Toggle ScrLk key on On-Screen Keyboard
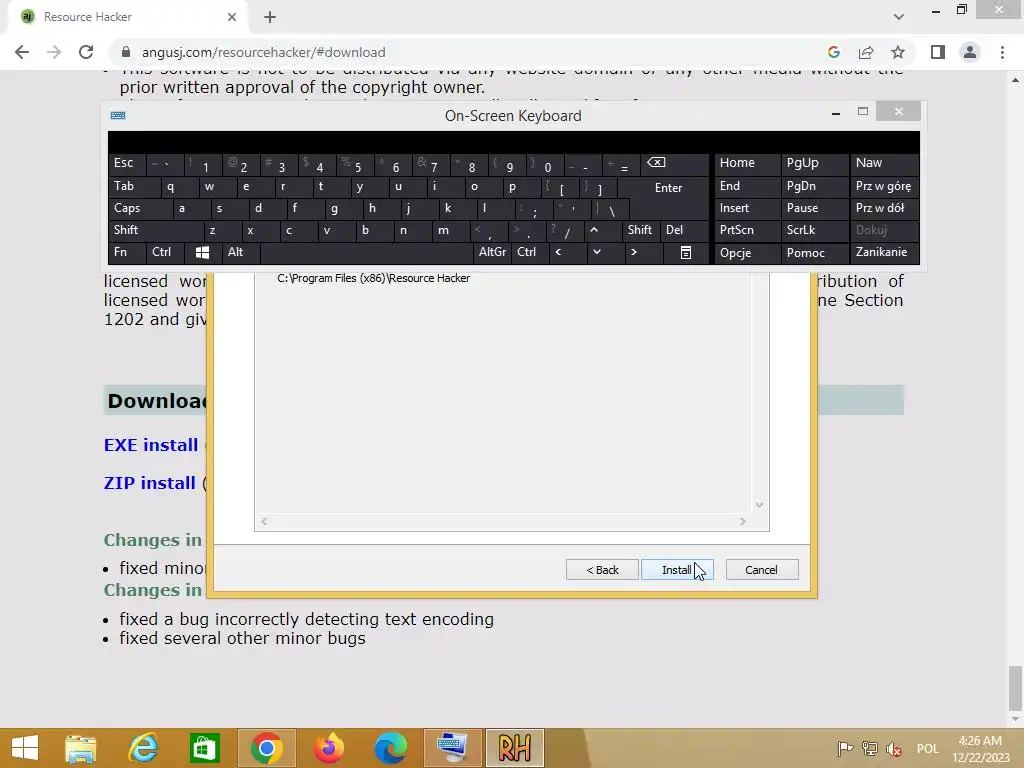This screenshot has width=1024, height=768. point(814,230)
